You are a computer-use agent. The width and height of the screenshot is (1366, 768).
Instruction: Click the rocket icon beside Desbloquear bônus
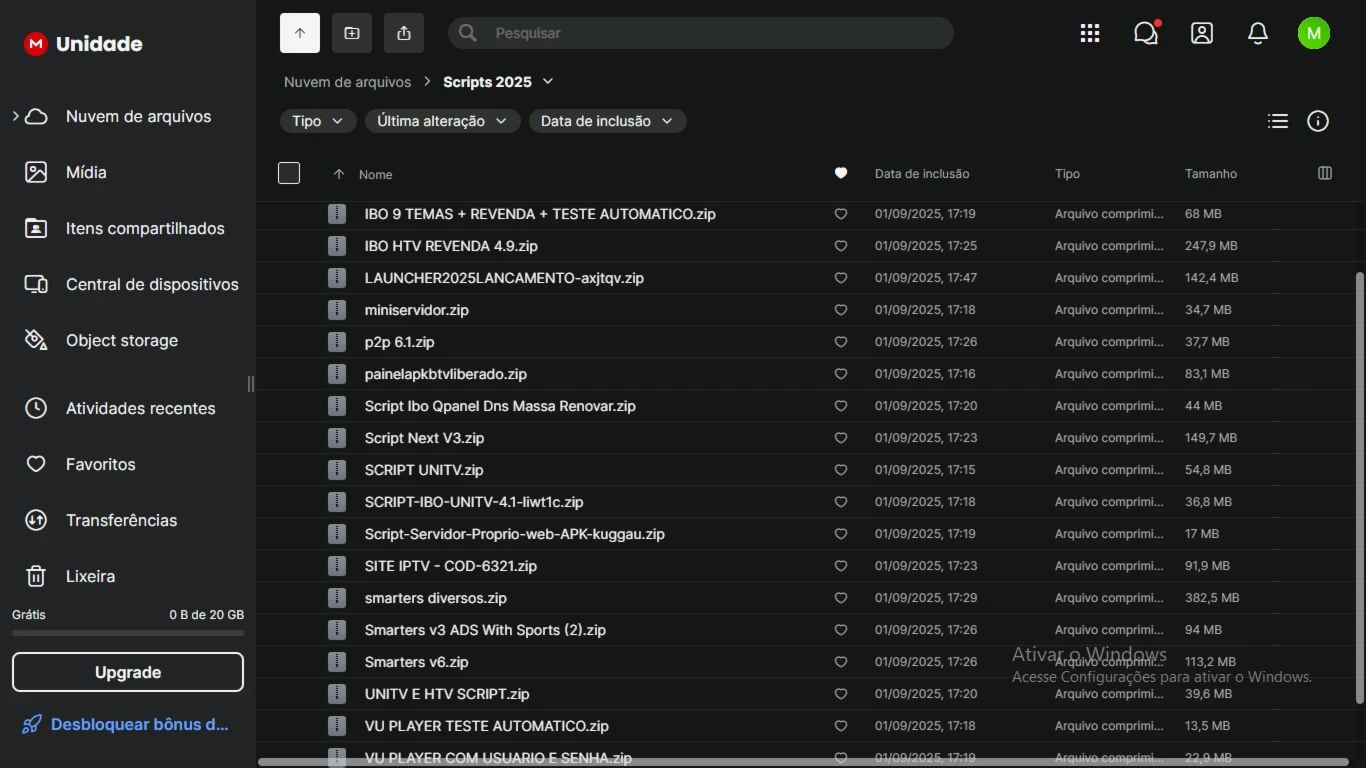click(32, 724)
